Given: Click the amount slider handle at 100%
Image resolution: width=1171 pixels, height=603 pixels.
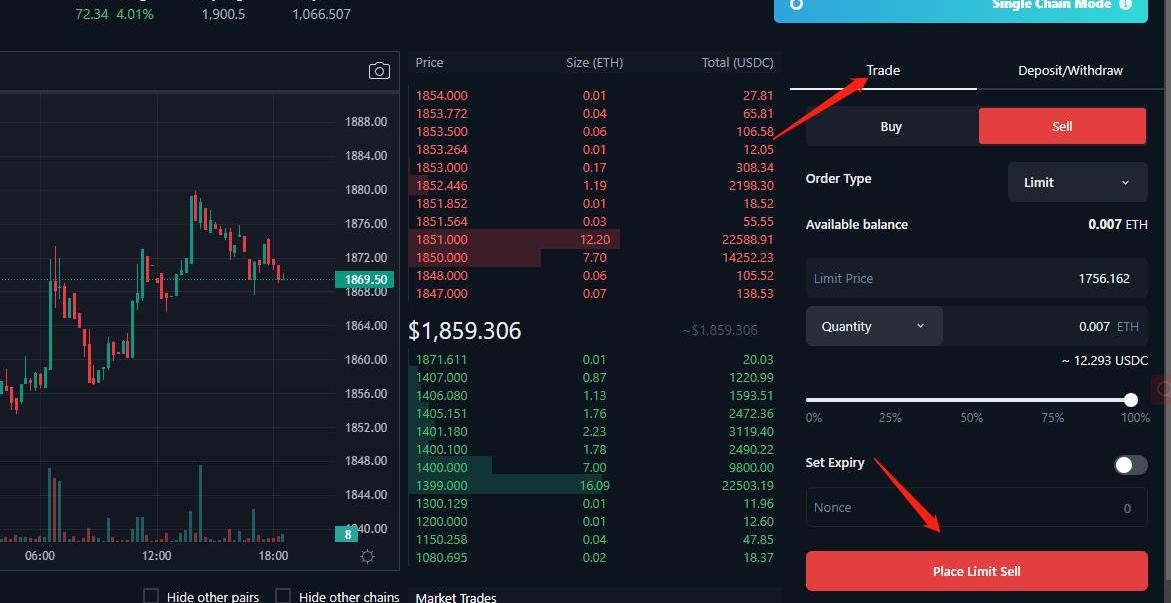Looking at the screenshot, I should tap(1130, 400).
